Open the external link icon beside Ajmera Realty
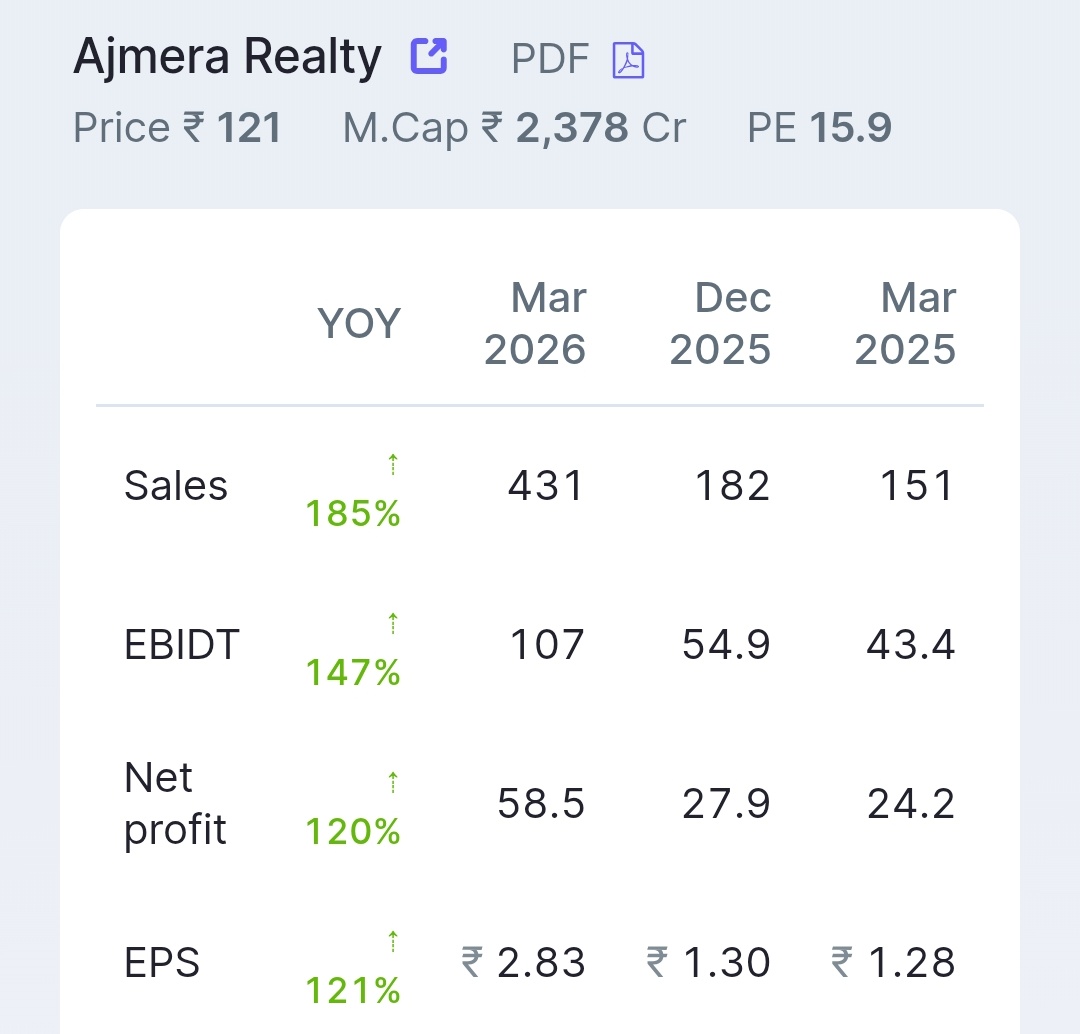1080x1034 pixels. tap(428, 56)
